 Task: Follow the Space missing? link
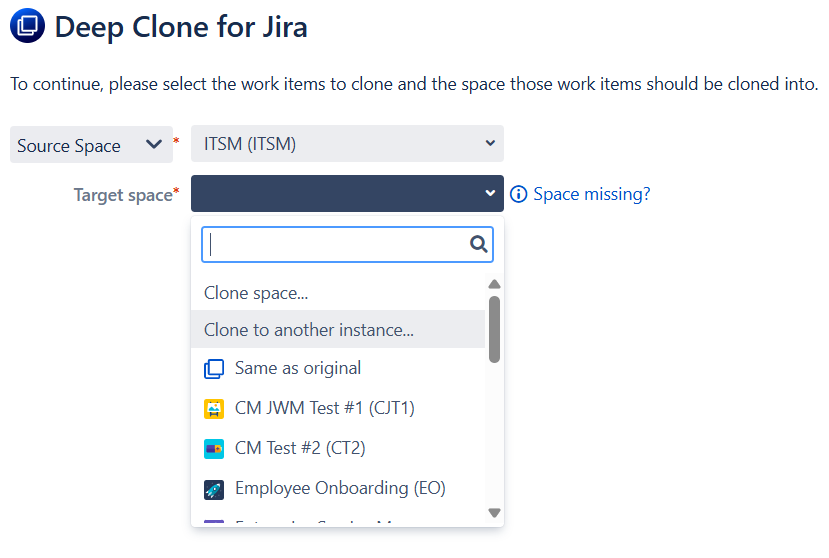click(x=591, y=194)
